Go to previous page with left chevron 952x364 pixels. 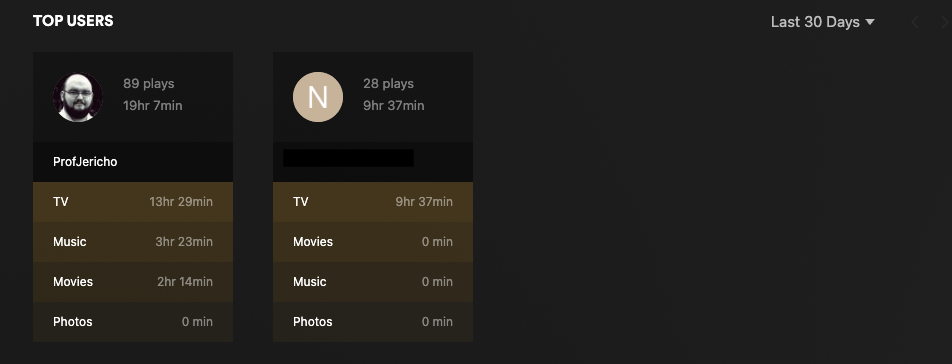(x=914, y=22)
